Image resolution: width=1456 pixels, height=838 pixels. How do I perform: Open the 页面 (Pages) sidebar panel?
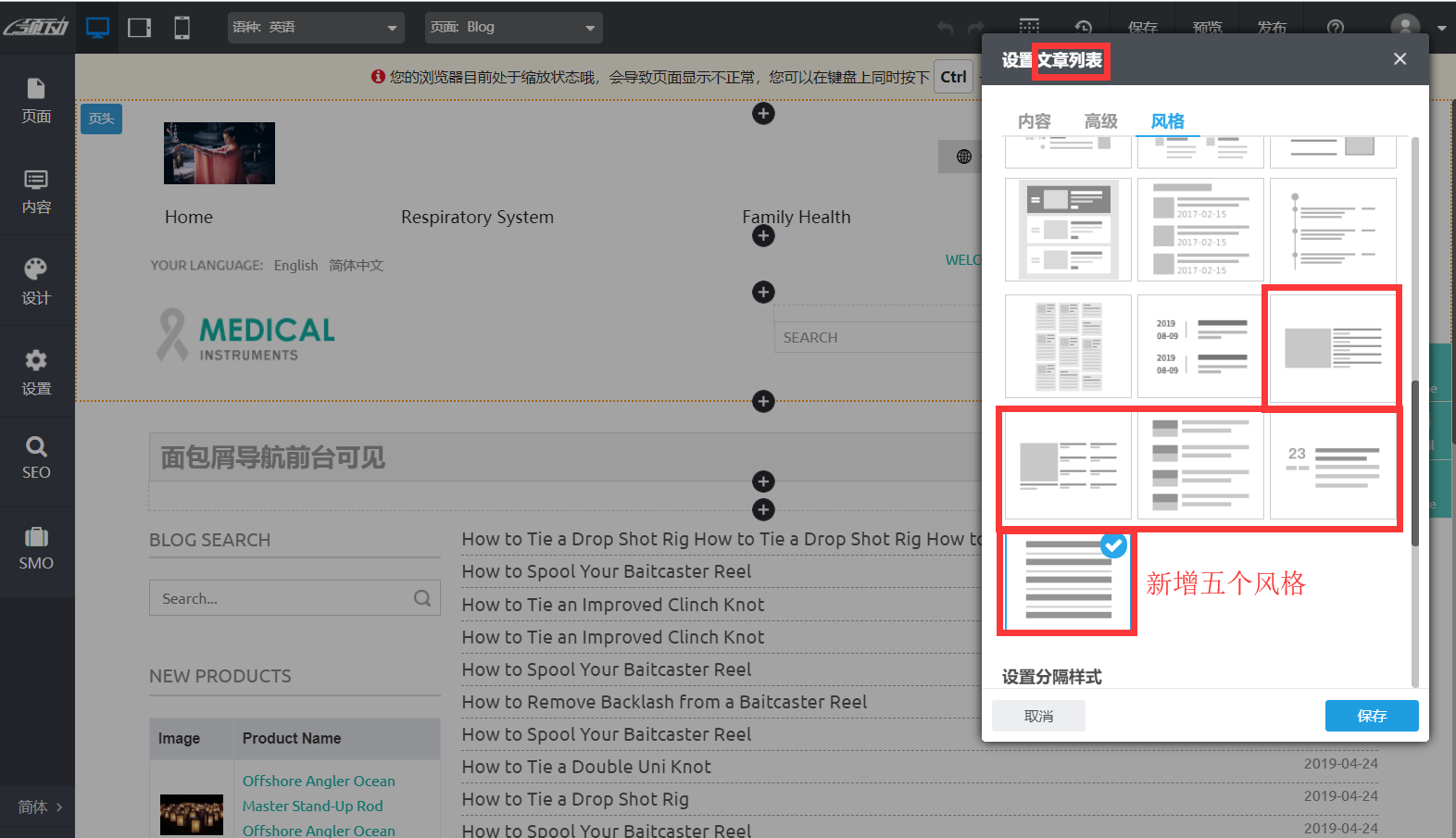click(36, 100)
